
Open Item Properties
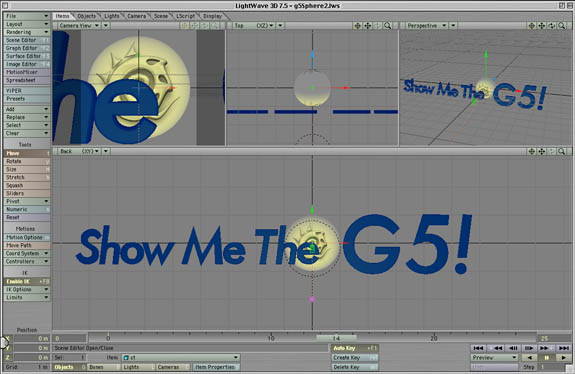[216, 367]
